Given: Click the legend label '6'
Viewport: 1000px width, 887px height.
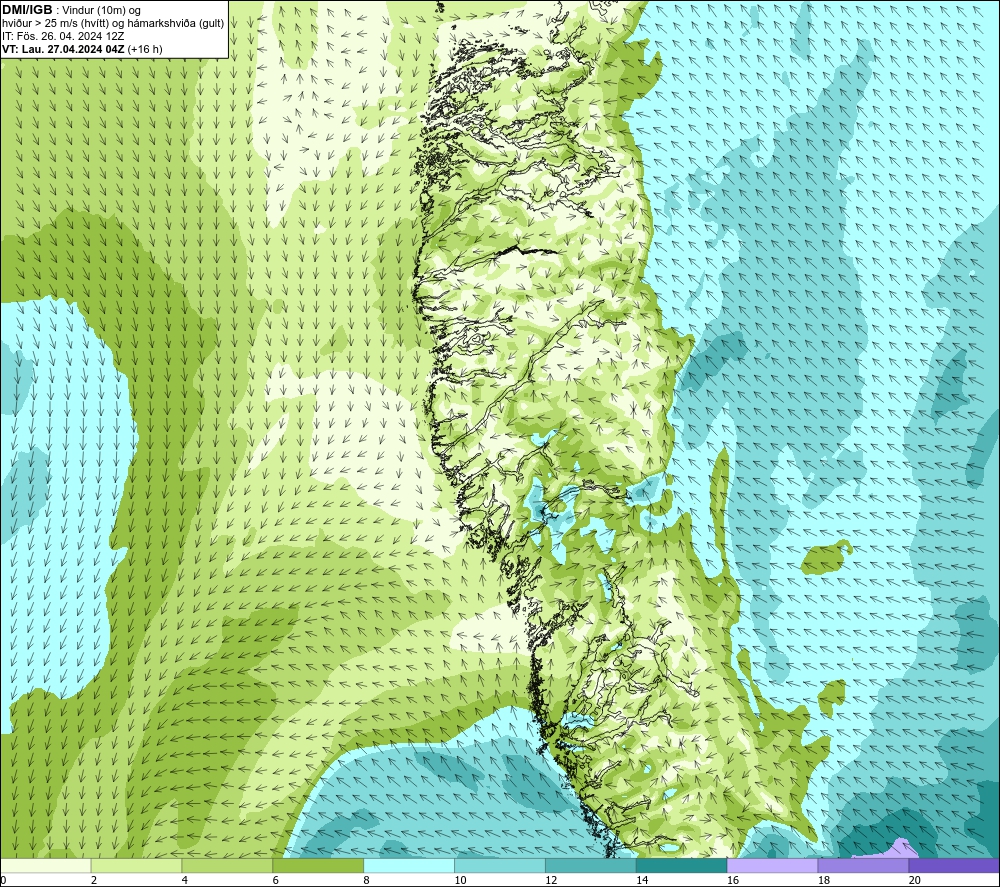Looking at the screenshot, I should point(276,880).
